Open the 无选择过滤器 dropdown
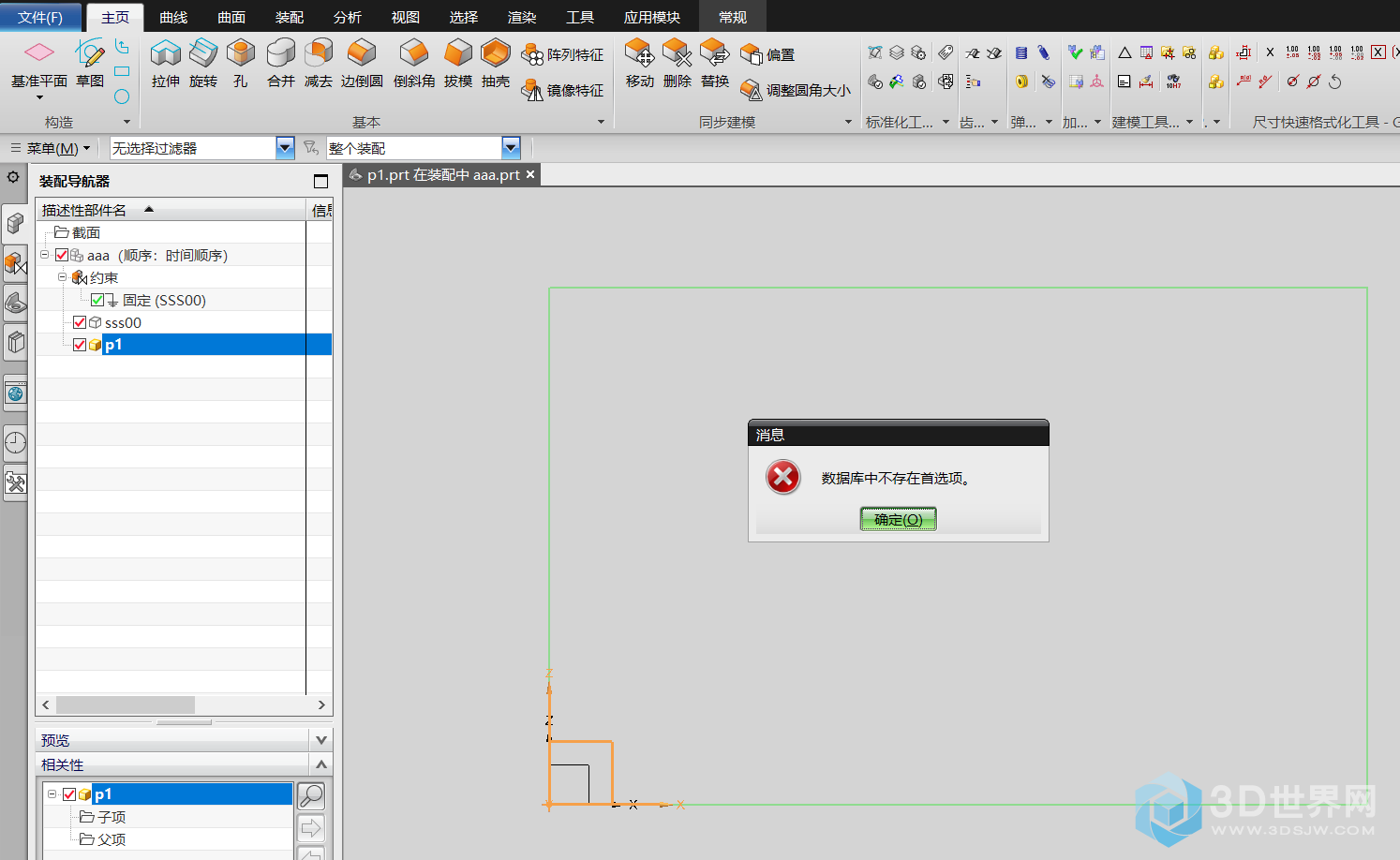This screenshot has height=860, width=1400. coord(286,148)
